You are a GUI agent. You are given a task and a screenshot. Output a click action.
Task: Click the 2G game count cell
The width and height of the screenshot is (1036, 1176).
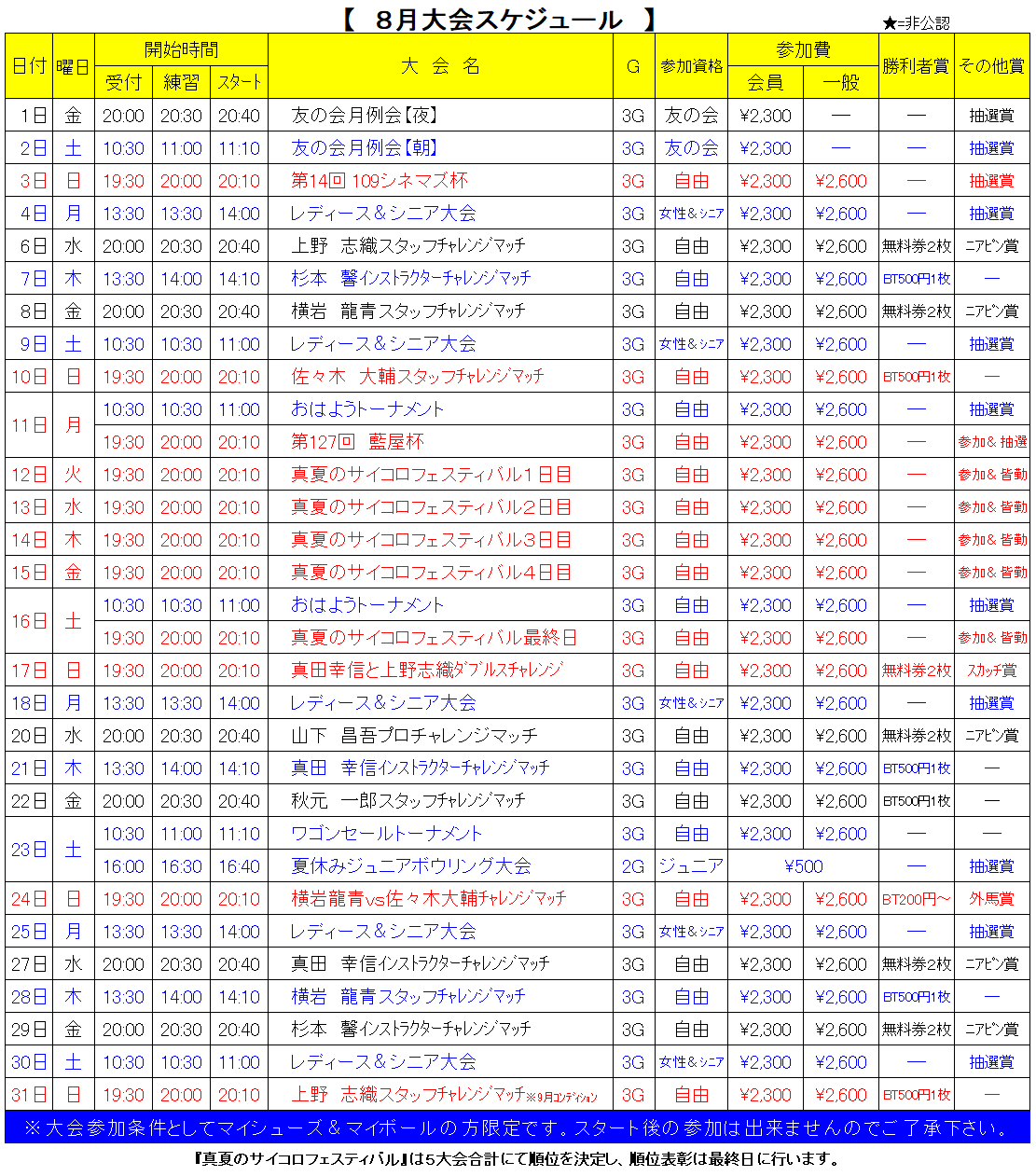(633, 866)
